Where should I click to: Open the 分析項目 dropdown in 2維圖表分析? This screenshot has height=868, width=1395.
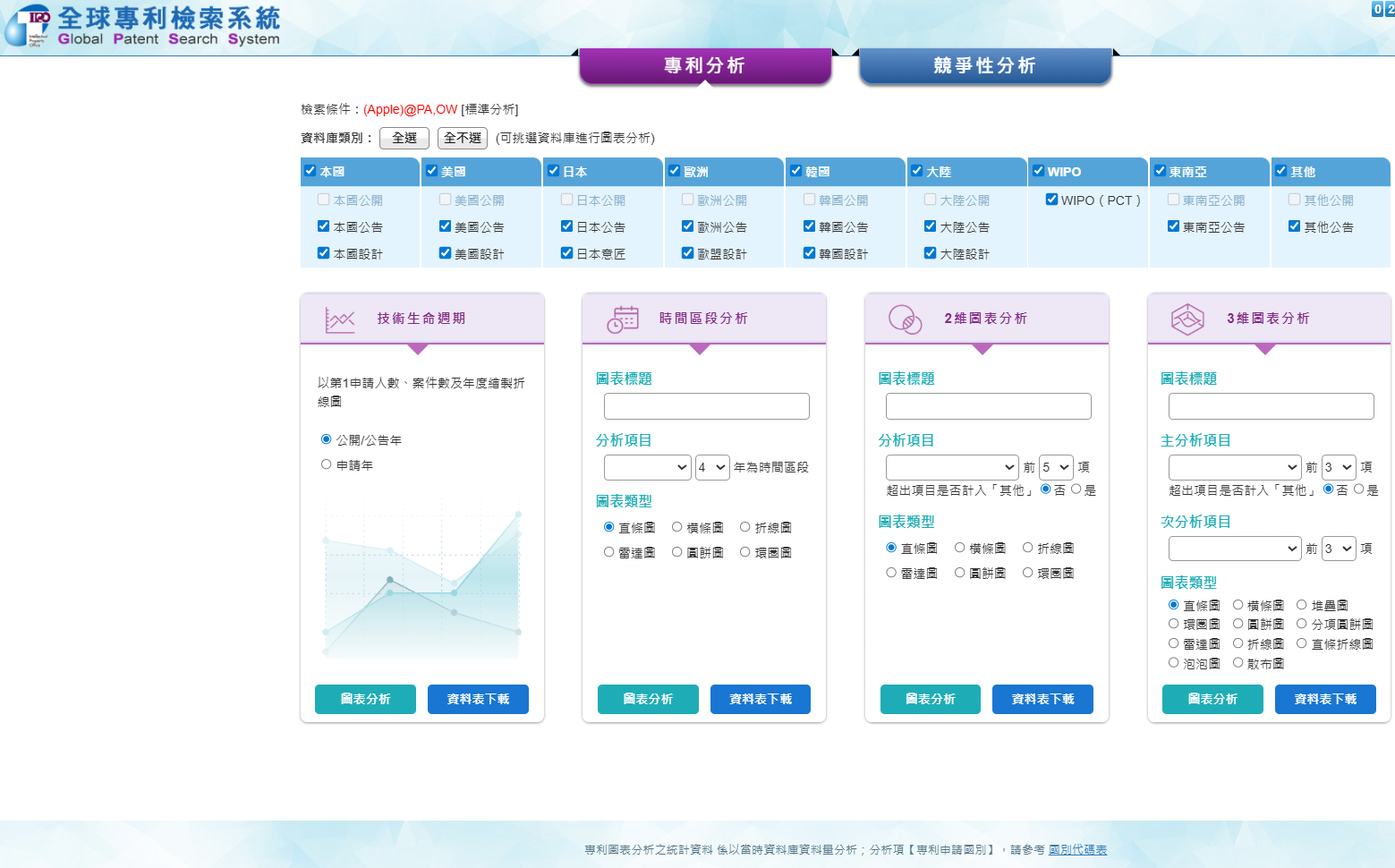(x=952, y=467)
